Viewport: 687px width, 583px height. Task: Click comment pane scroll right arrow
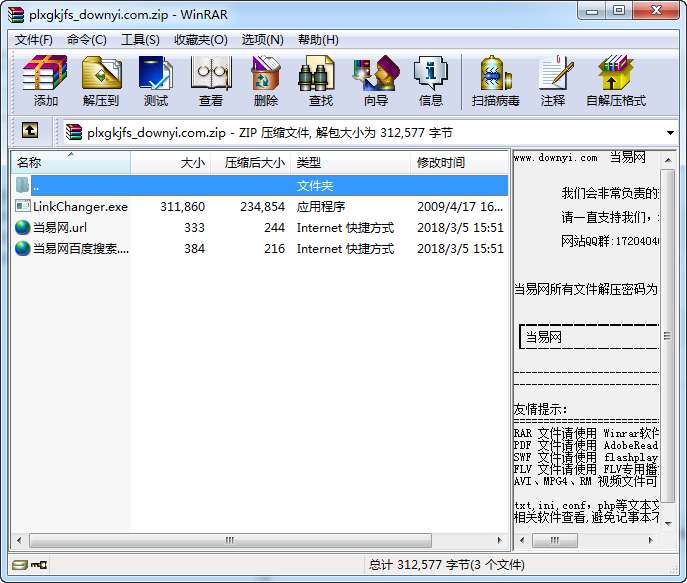tap(650, 540)
